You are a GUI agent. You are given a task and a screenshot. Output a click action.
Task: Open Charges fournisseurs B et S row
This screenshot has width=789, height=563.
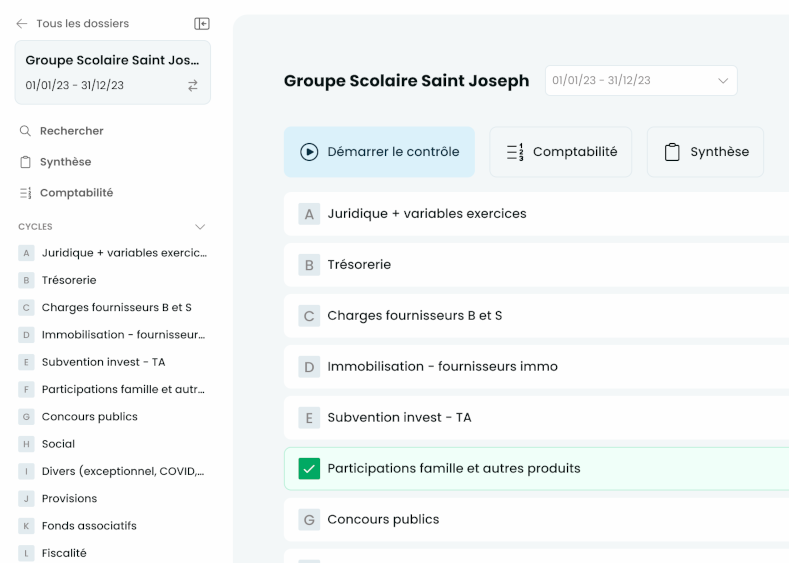pos(414,316)
